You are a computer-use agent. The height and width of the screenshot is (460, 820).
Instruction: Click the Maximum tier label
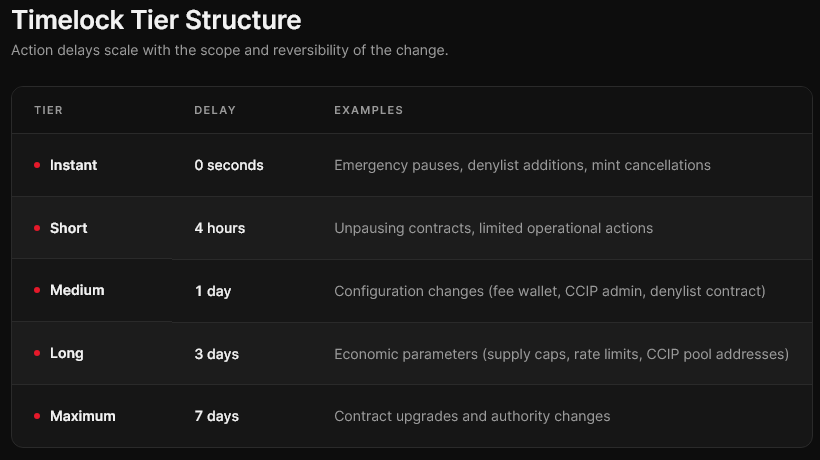pos(83,416)
